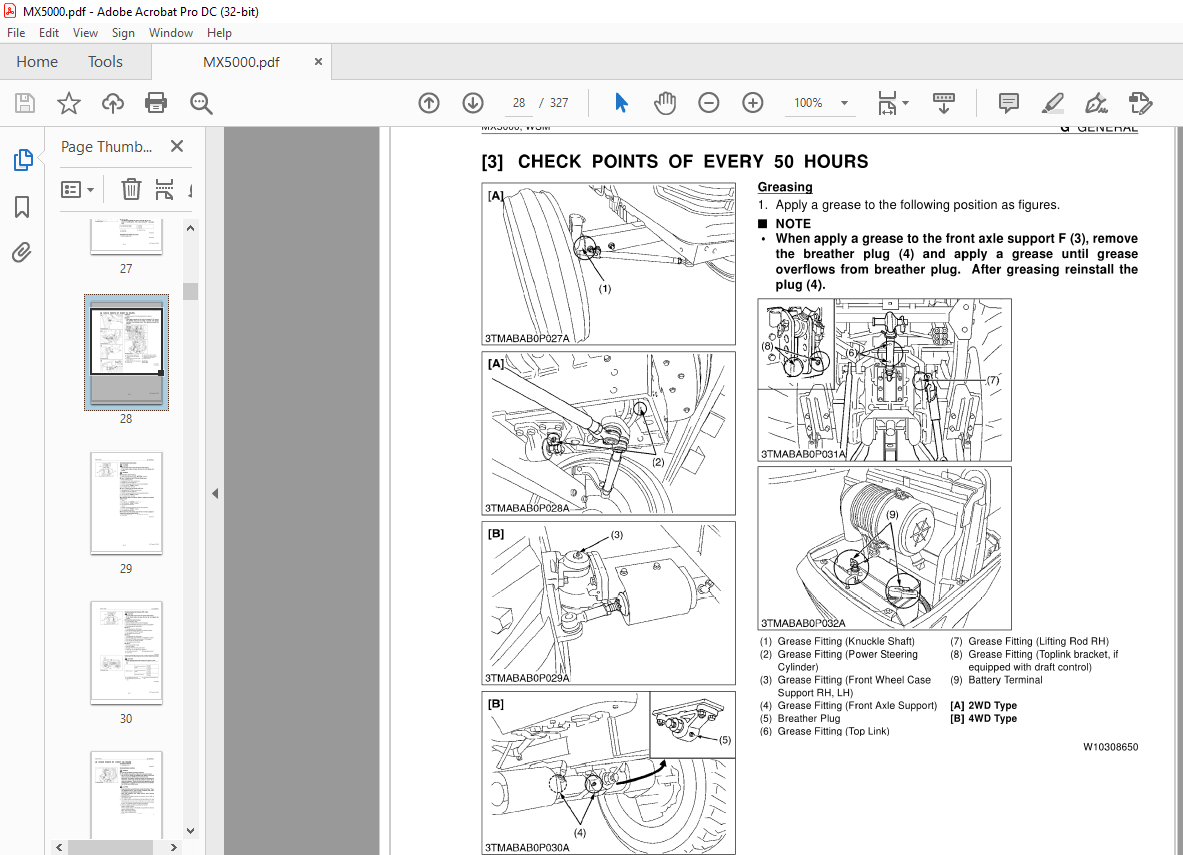Open the Sign document pen icon
The height and width of the screenshot is (855, 1183).
tap(1096, 103)
